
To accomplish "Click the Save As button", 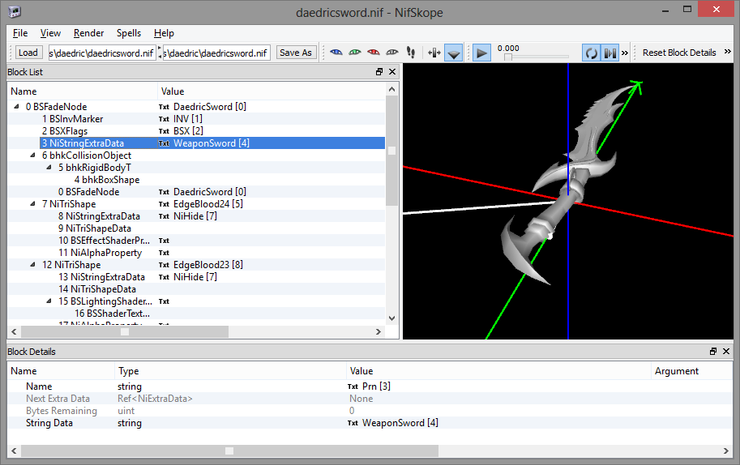I will [x=295, y=52].
